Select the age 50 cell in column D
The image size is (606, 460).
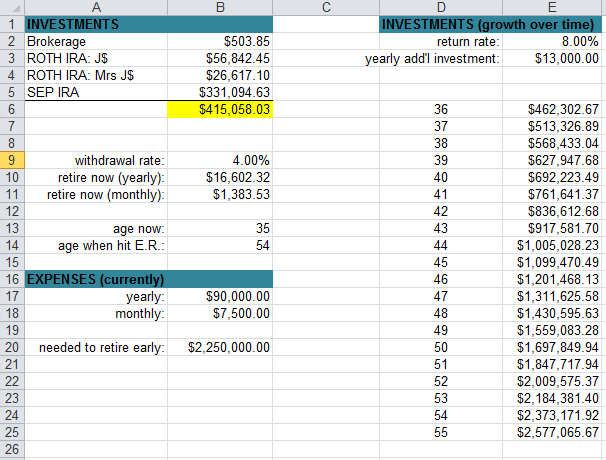coord(441,347)
